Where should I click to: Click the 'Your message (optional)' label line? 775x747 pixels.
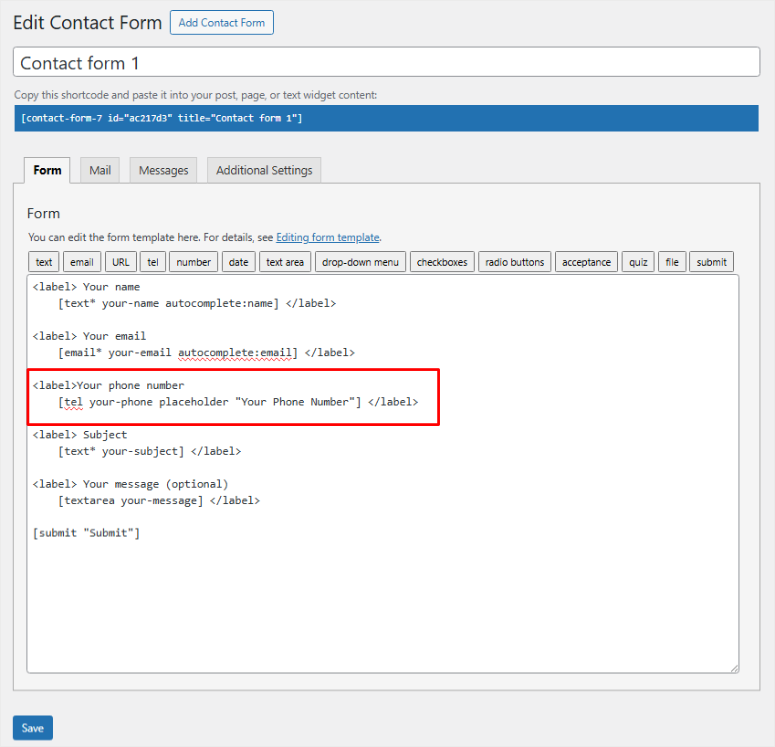click(130, 484)
